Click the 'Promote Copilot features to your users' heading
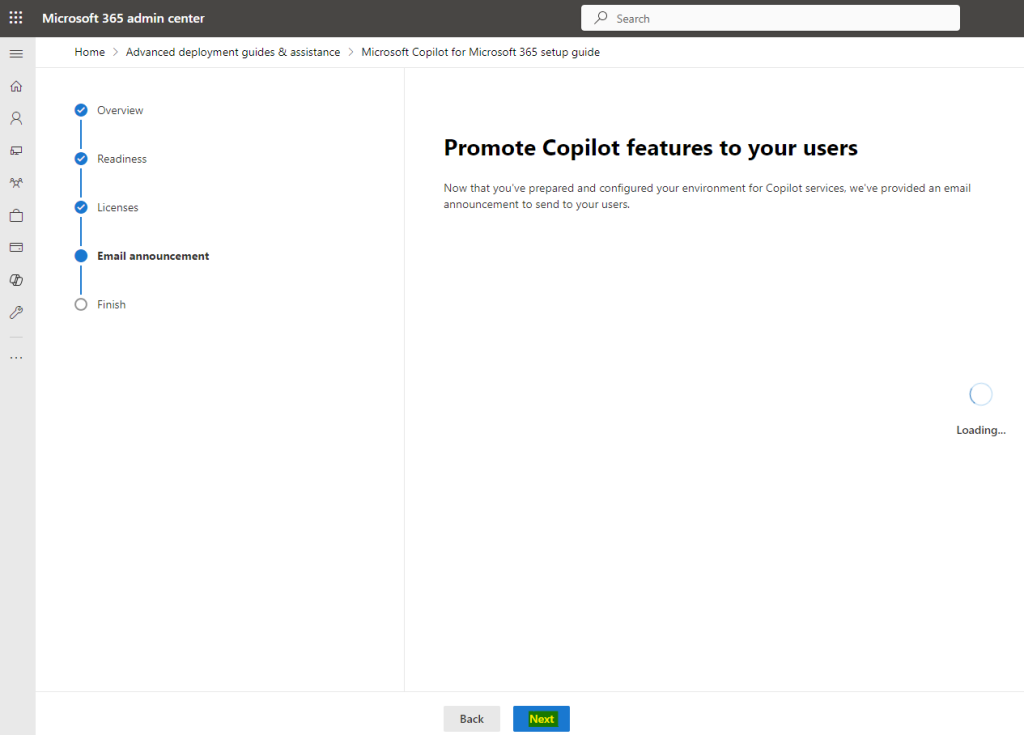Viewport: 1024px width, 735px height. tap(650, 148)
